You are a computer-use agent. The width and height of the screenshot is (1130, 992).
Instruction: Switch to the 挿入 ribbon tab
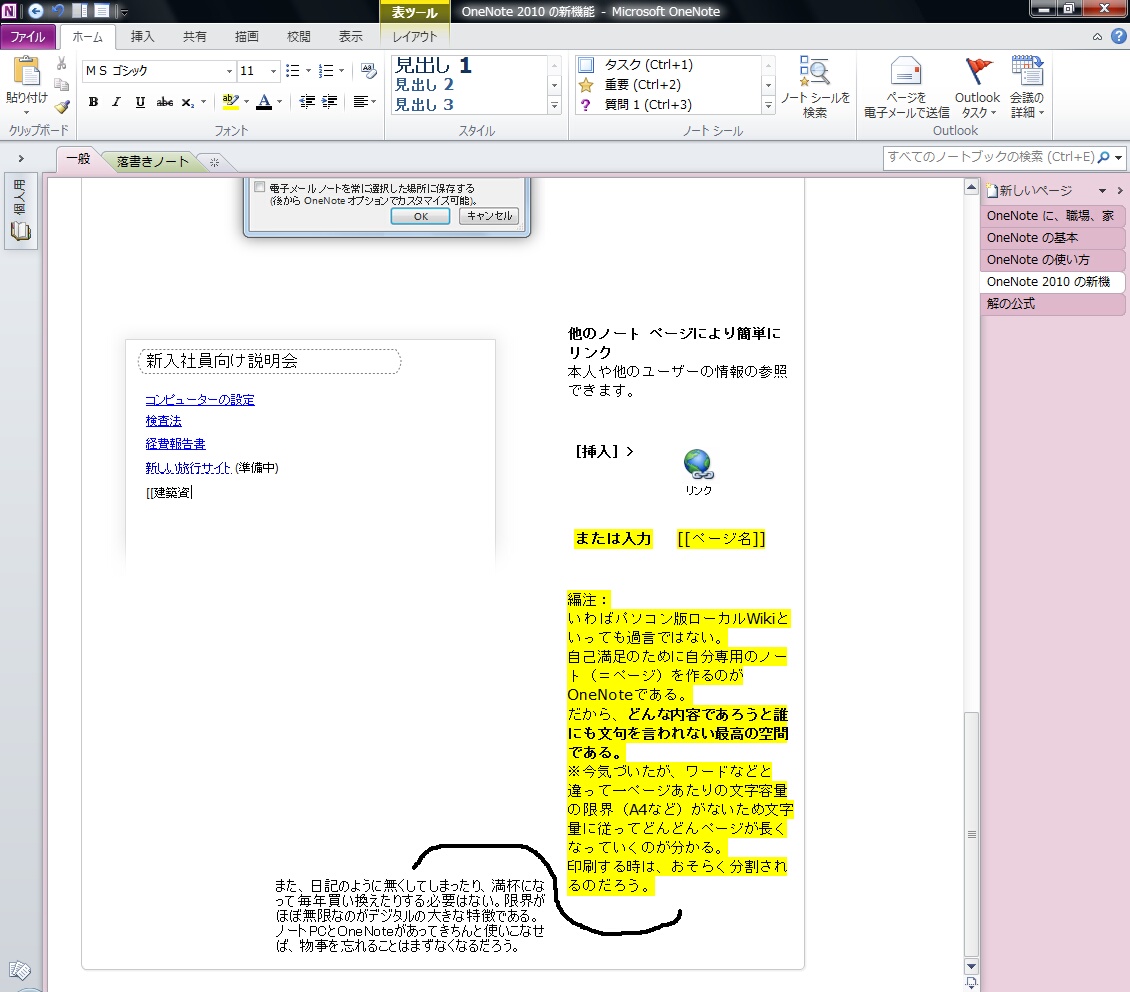142,37
